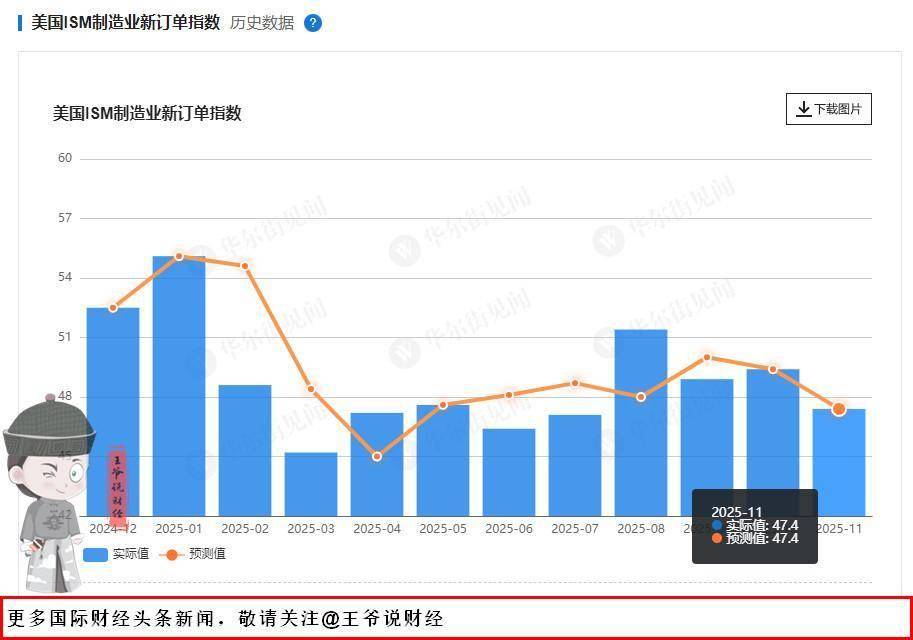Click the 历史数据 label in header
The width and height of the screenshot is (913, 640).
[262, 23]
